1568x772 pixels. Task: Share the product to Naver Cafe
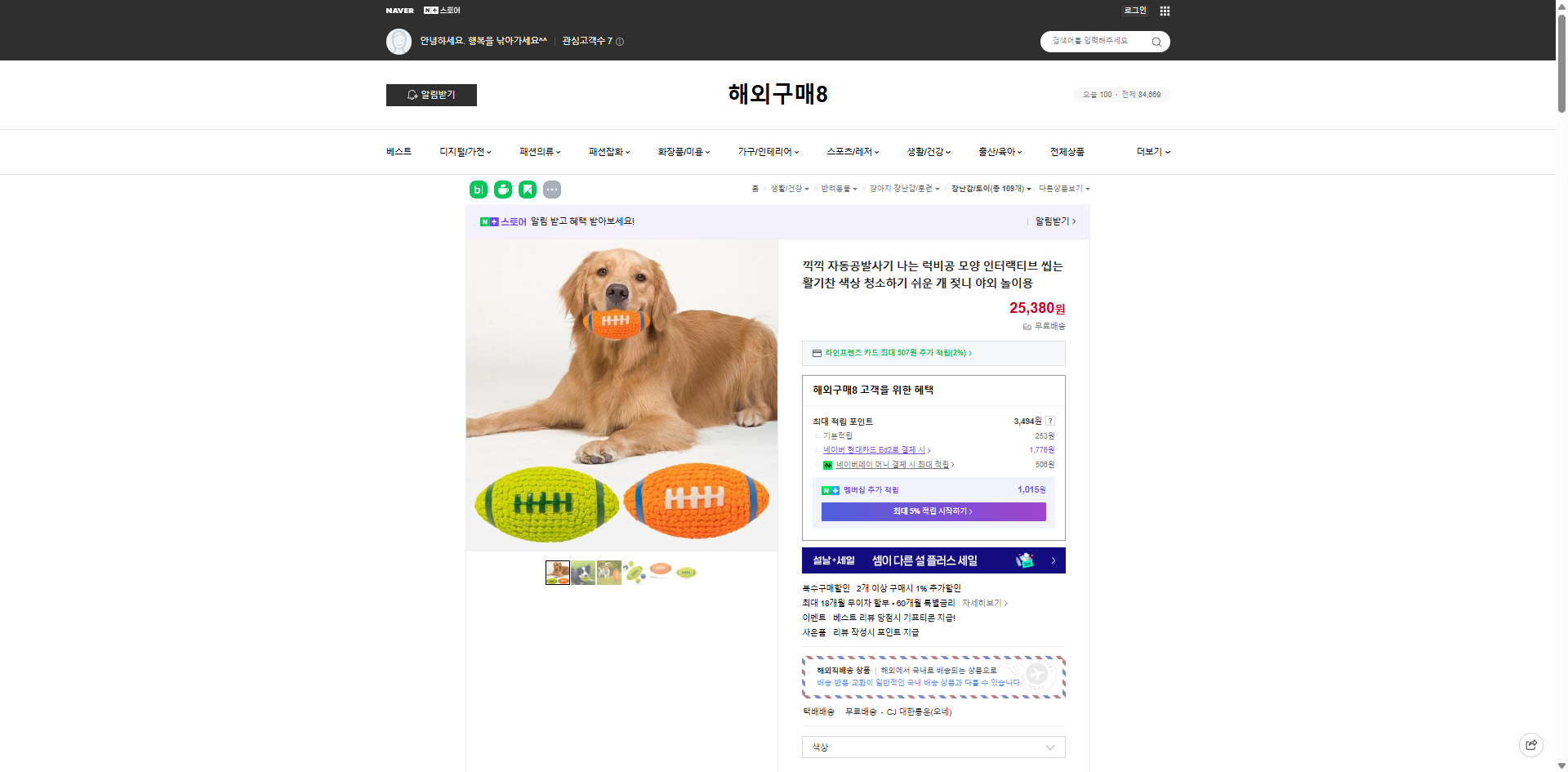(502, 190)
